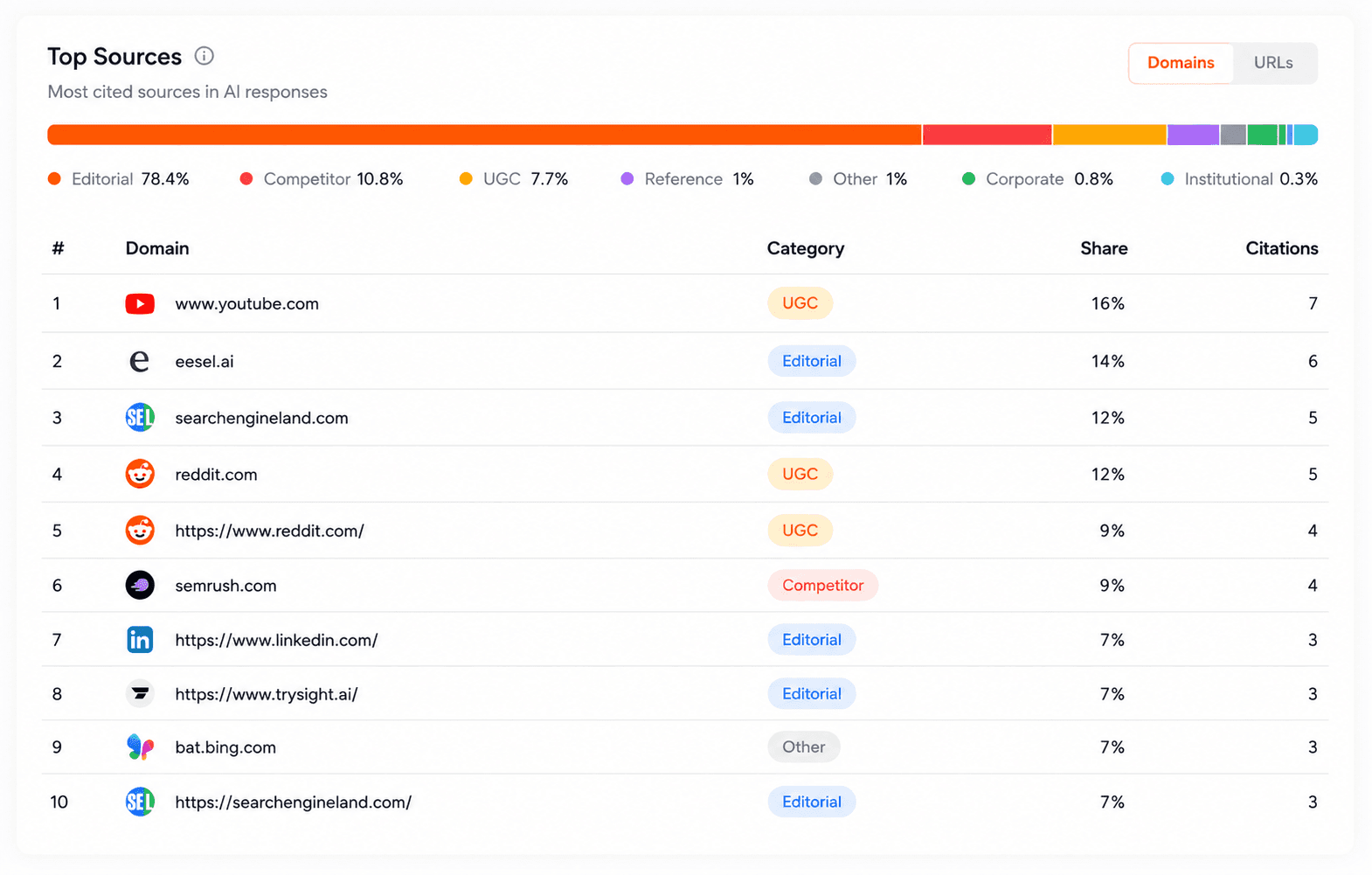
Task: Click the Competitor badge for semrush.com
Action: [823, 586]
